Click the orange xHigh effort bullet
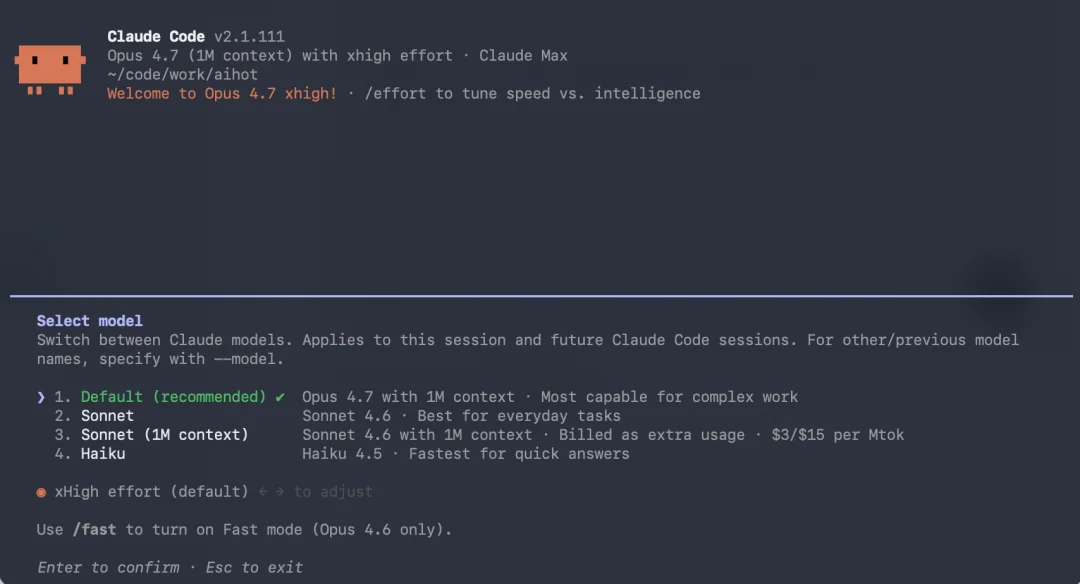Image resolution: width=1080 pixels, height=584 pixels. click(x=41, y=492)
